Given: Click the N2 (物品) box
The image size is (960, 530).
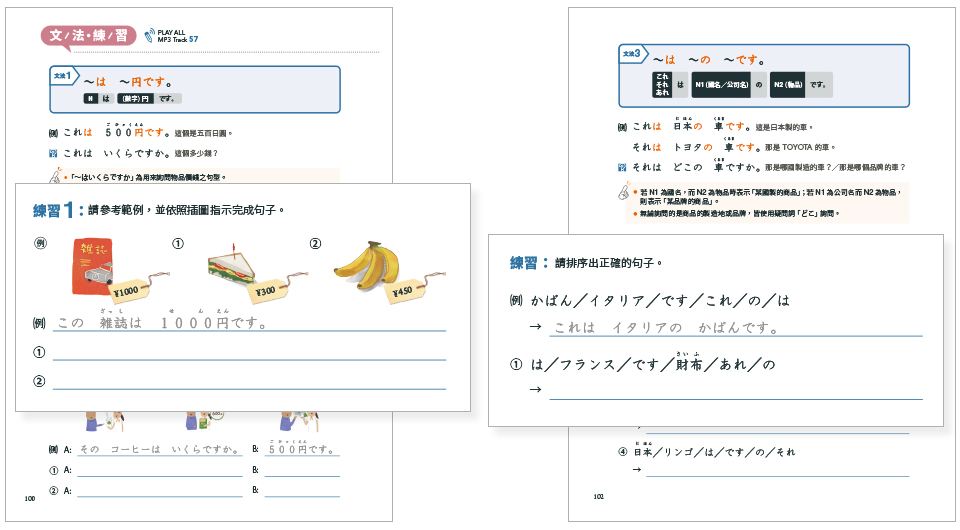Looking at the screenshot, I should tap(787, 84).
